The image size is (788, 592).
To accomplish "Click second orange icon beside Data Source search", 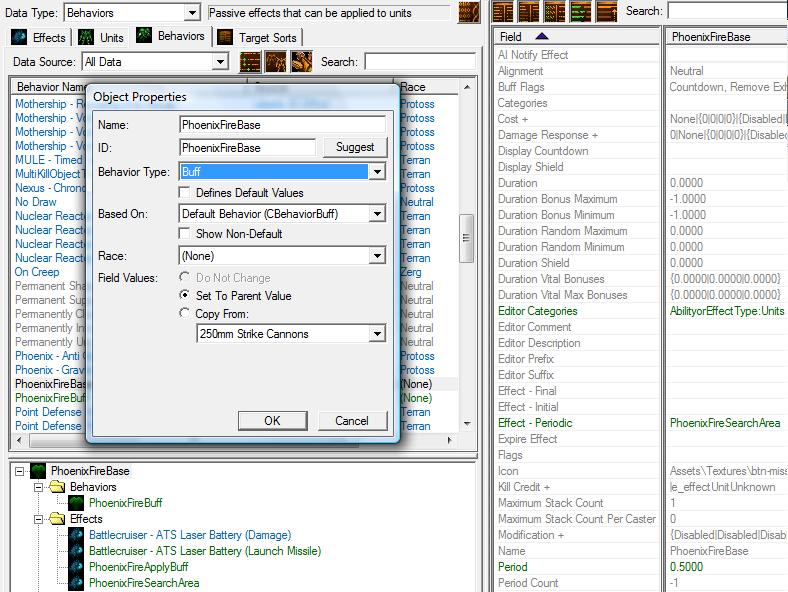I will tap(276, 62).
